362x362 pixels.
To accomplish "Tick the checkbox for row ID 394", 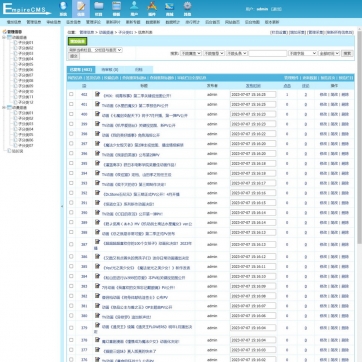I will coord(71,173).
